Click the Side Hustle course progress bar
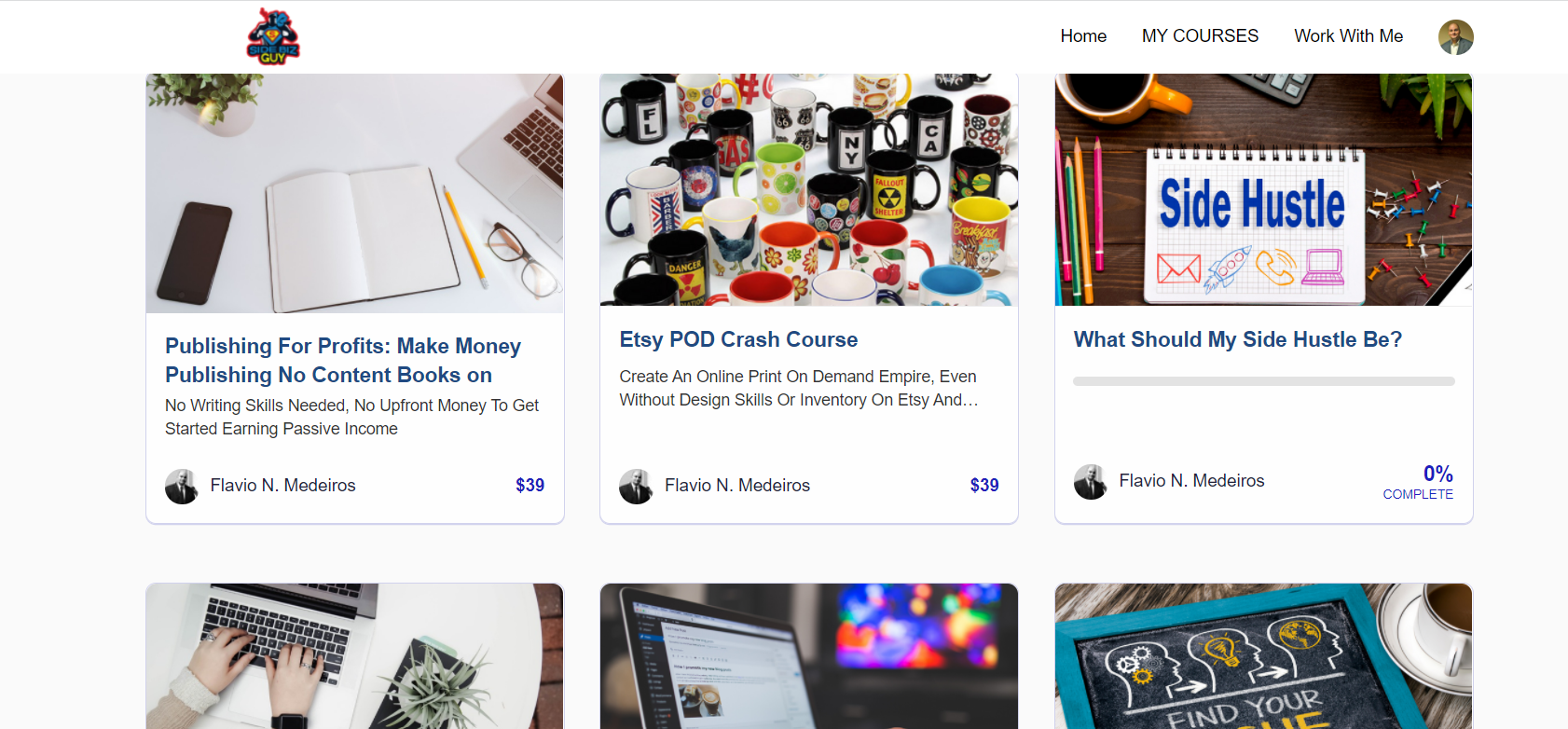 point(1263,381)
